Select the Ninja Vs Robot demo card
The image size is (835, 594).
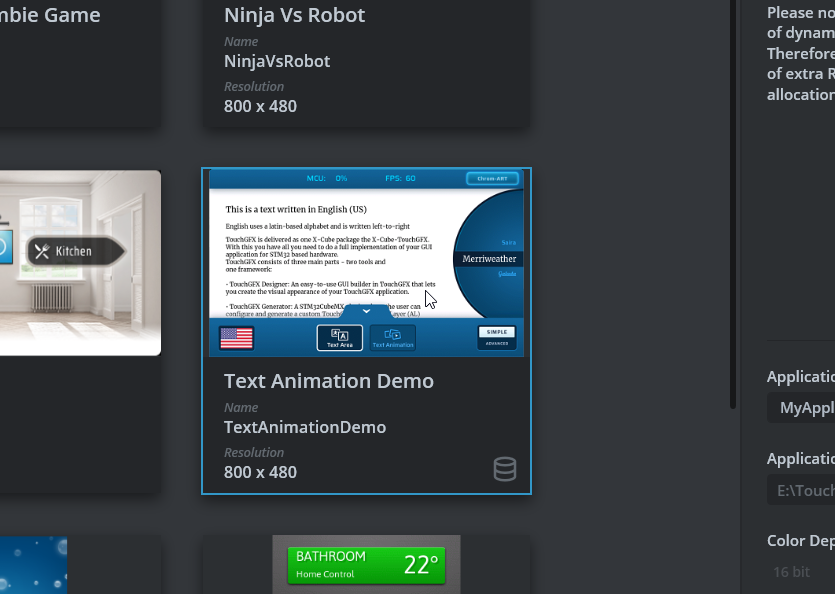click(x=365, y=60)
